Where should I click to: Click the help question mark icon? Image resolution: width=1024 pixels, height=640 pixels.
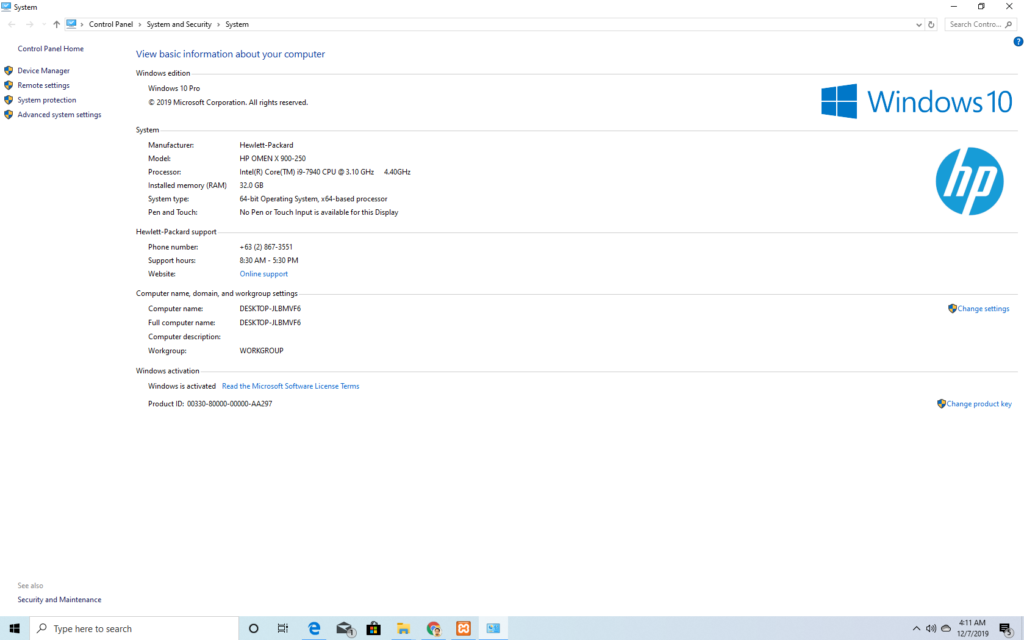click(x=1017, y=42)
